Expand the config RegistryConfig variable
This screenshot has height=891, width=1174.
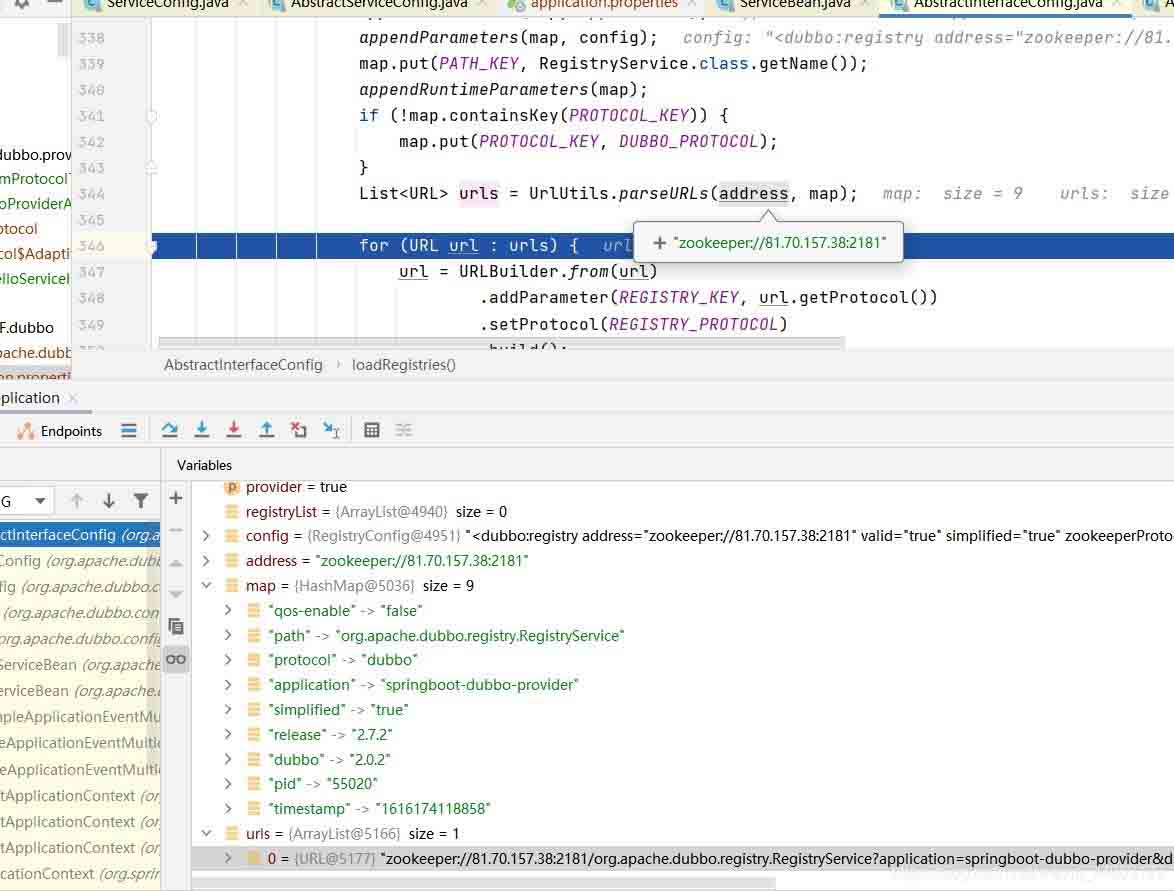click(x=206, y=536)
